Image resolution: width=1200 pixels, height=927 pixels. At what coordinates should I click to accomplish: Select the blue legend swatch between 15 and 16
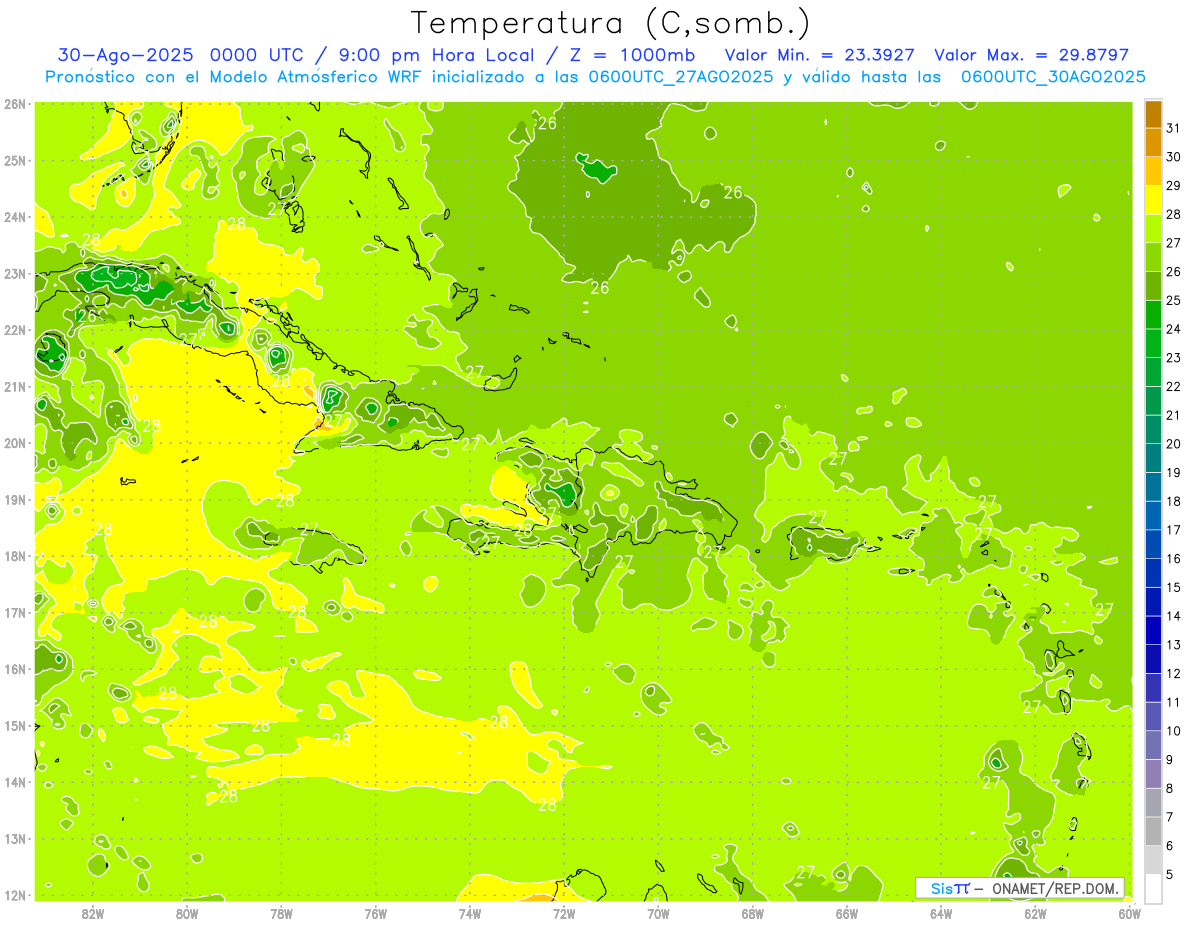coord(1153,573)
